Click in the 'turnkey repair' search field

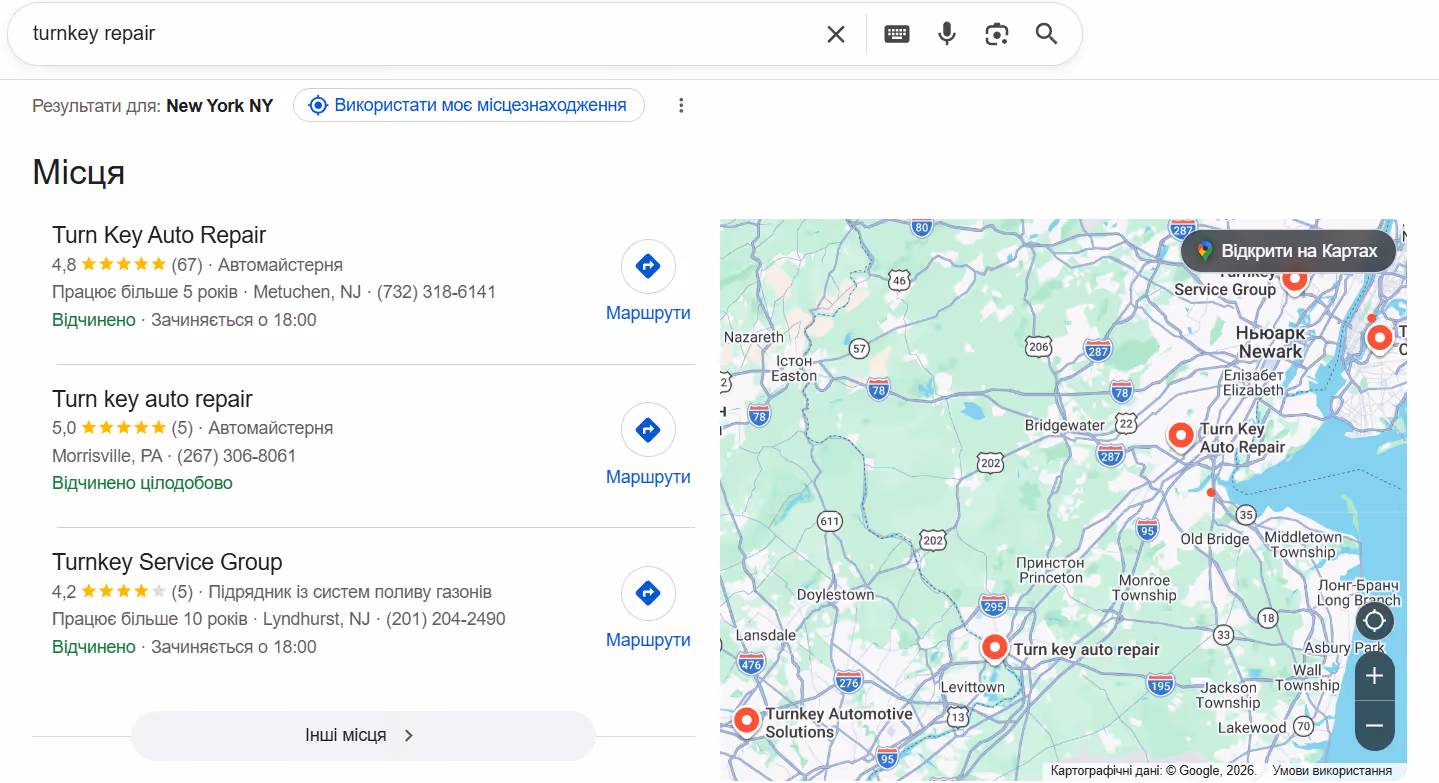click(420, 34)
